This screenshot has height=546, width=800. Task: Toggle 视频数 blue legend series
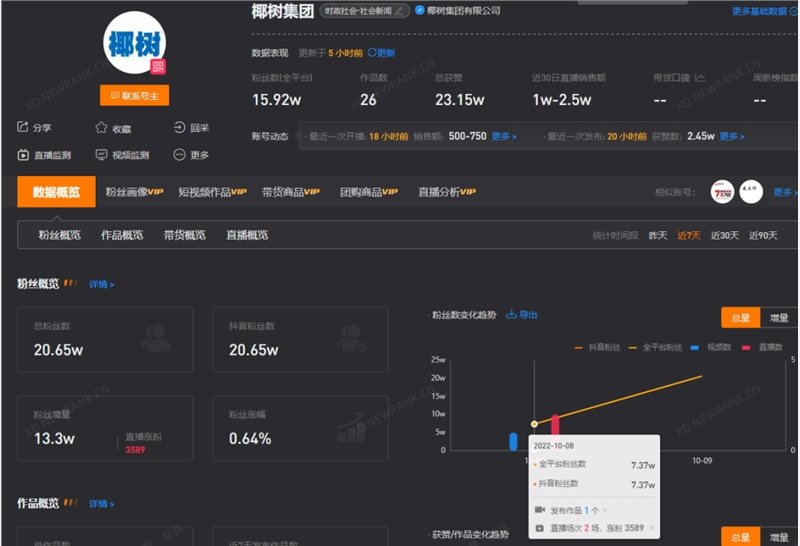[711, 348]
